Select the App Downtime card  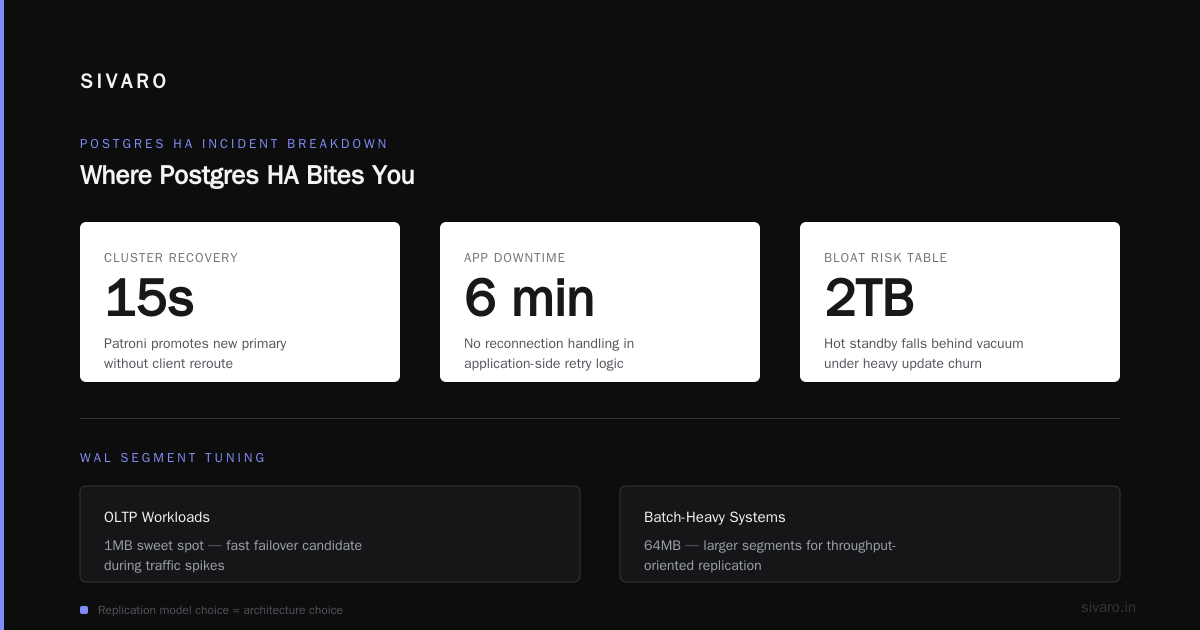[600, 302]
